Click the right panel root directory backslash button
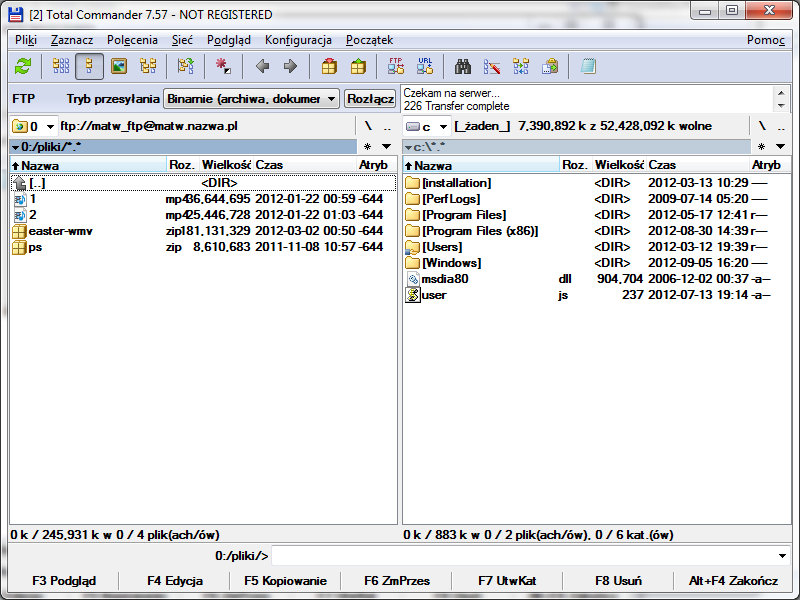This screenshot has height=600, width=800. tap(762, 126)
